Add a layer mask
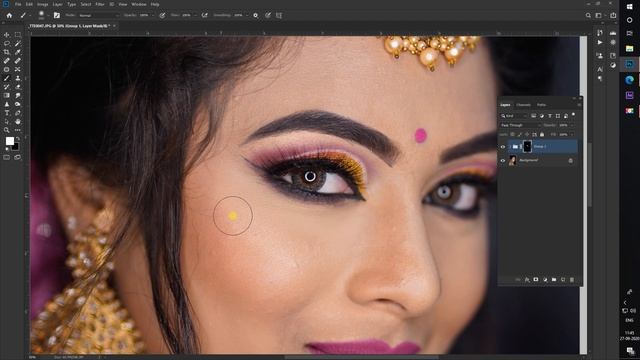 (536, 280)
